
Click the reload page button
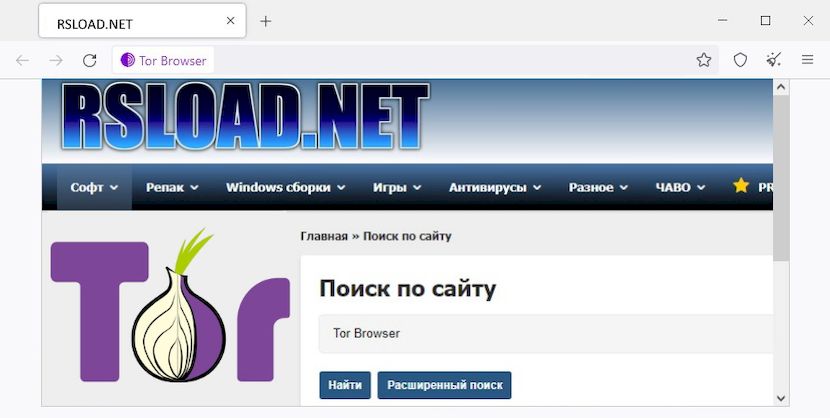[89, 60]
